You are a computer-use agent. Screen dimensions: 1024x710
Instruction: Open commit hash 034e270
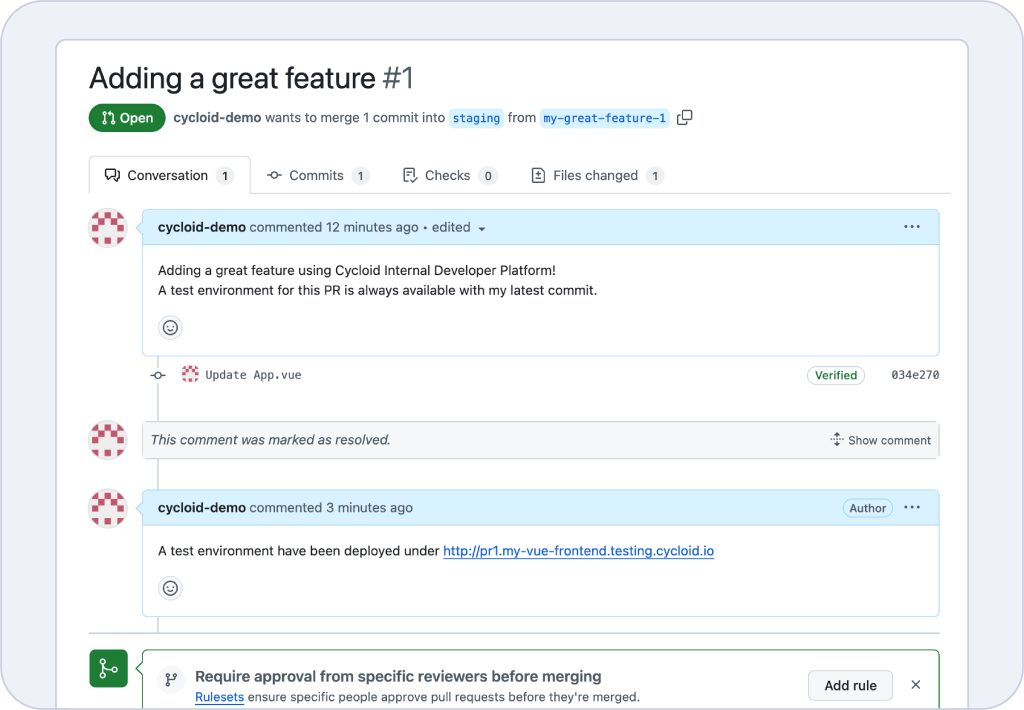915,375
